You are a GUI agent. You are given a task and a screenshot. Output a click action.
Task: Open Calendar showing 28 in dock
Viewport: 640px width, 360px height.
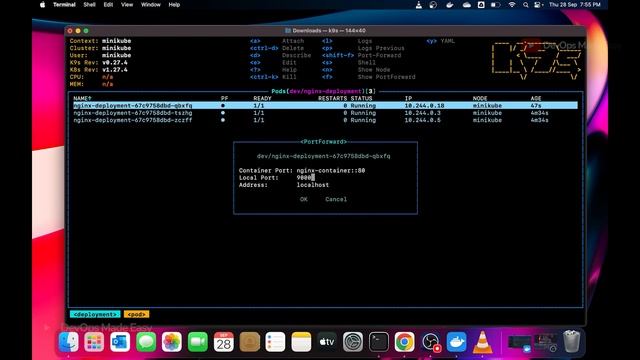click(224, 342)
